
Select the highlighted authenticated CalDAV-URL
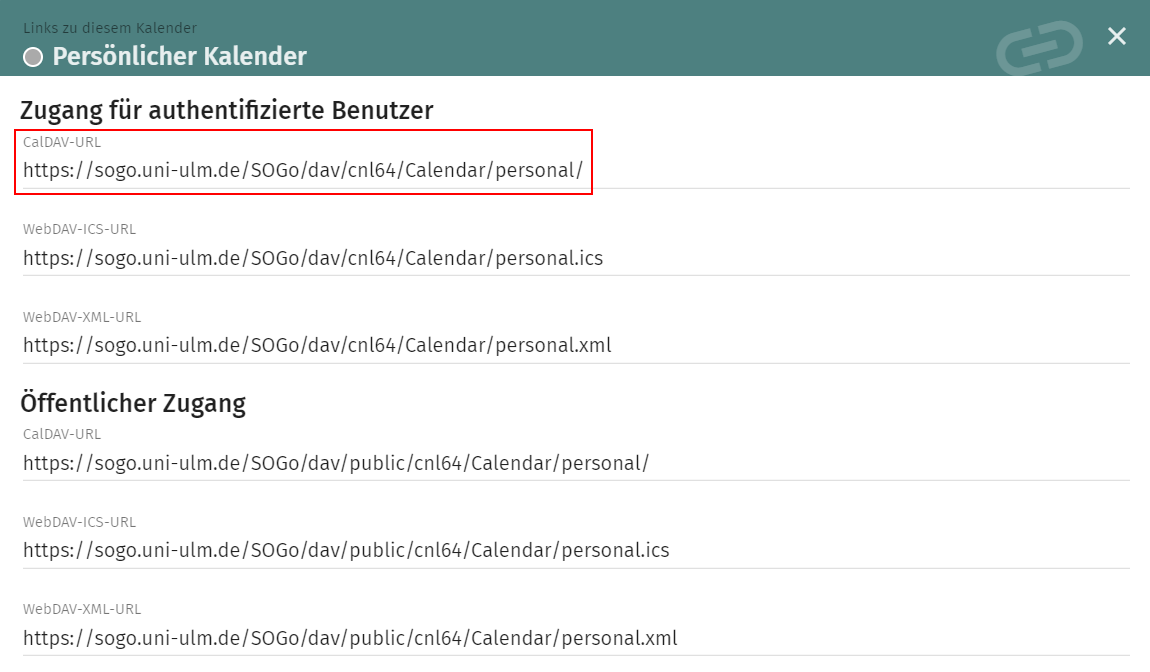click(304, 170)
